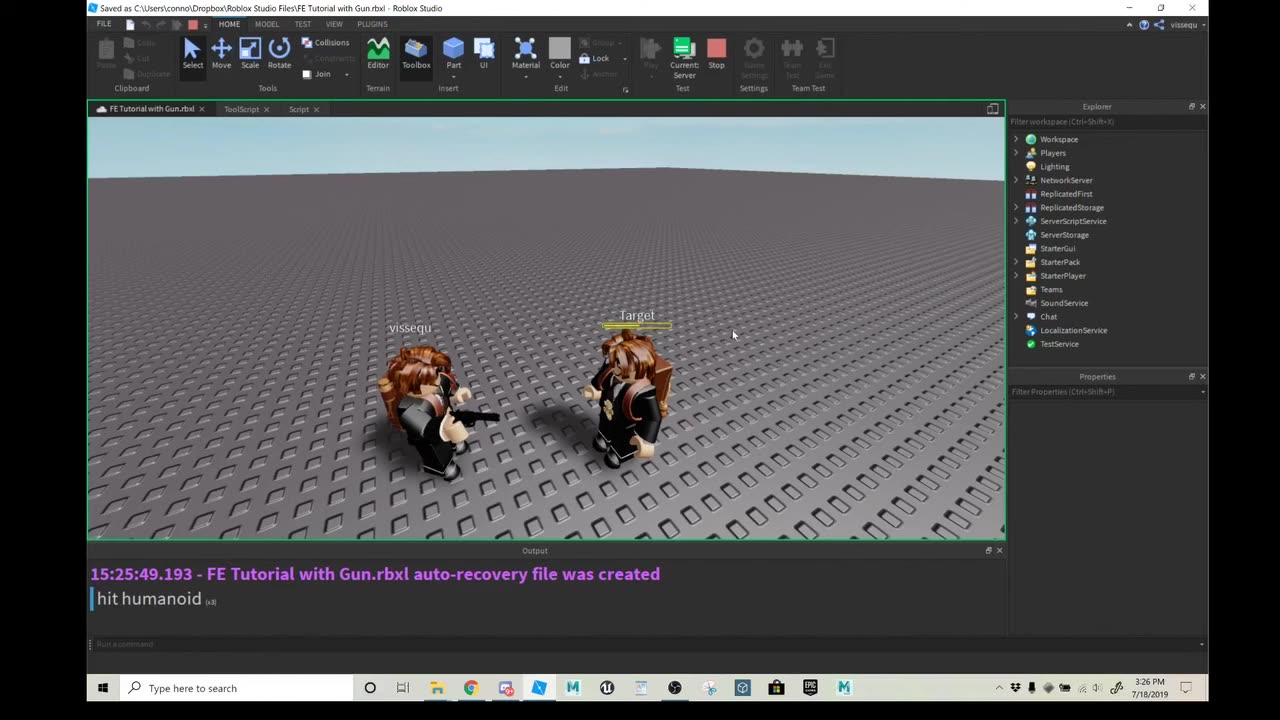The image size is (1280, 720).
Task: Close the ToolScript tab
Action: [266, 109]
